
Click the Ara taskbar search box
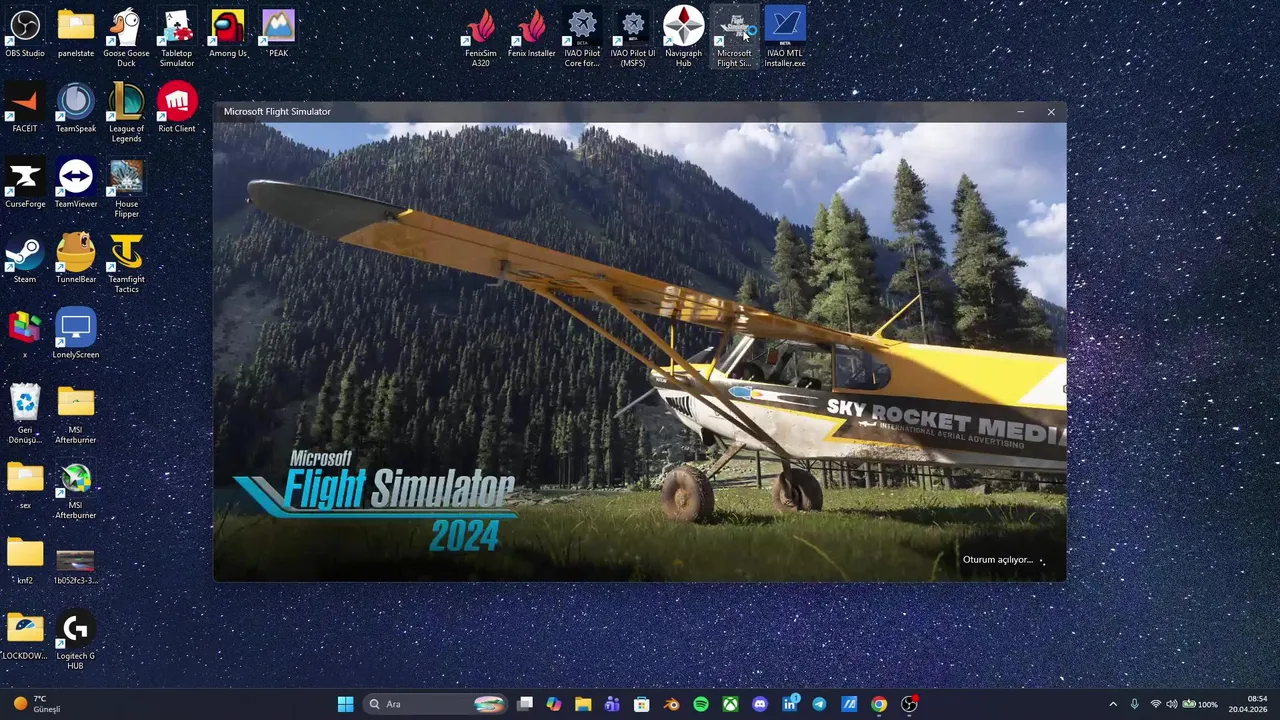coord(435,704)
